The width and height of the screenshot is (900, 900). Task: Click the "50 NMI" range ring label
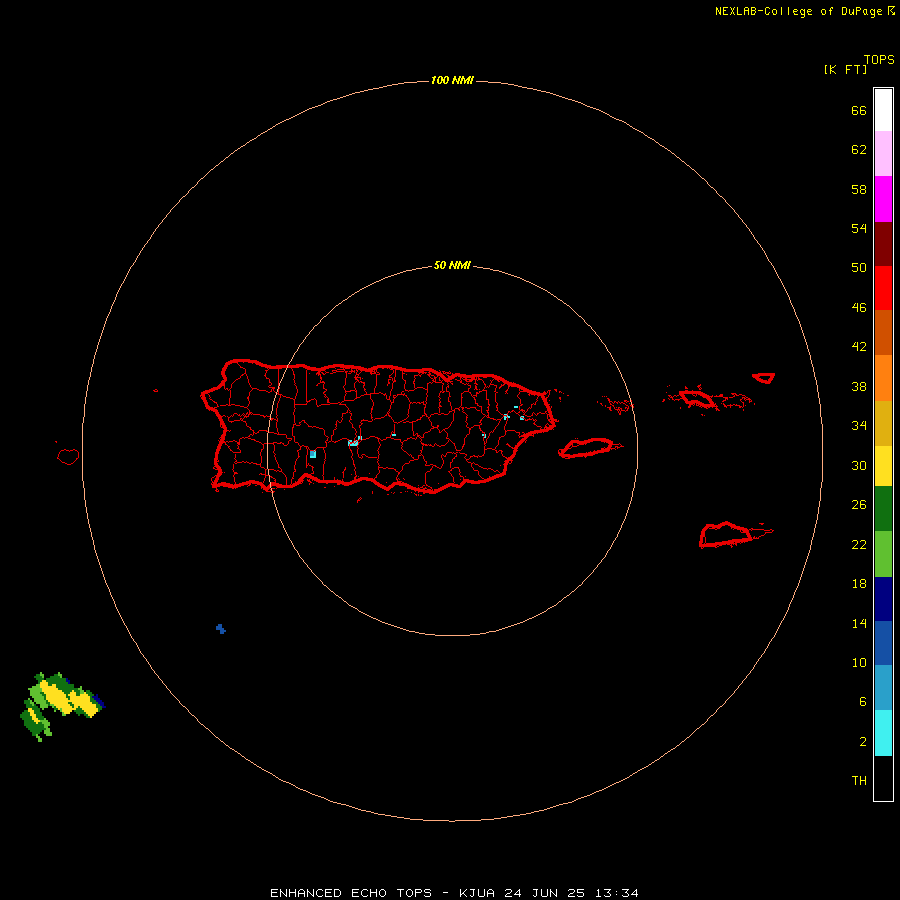452,265
